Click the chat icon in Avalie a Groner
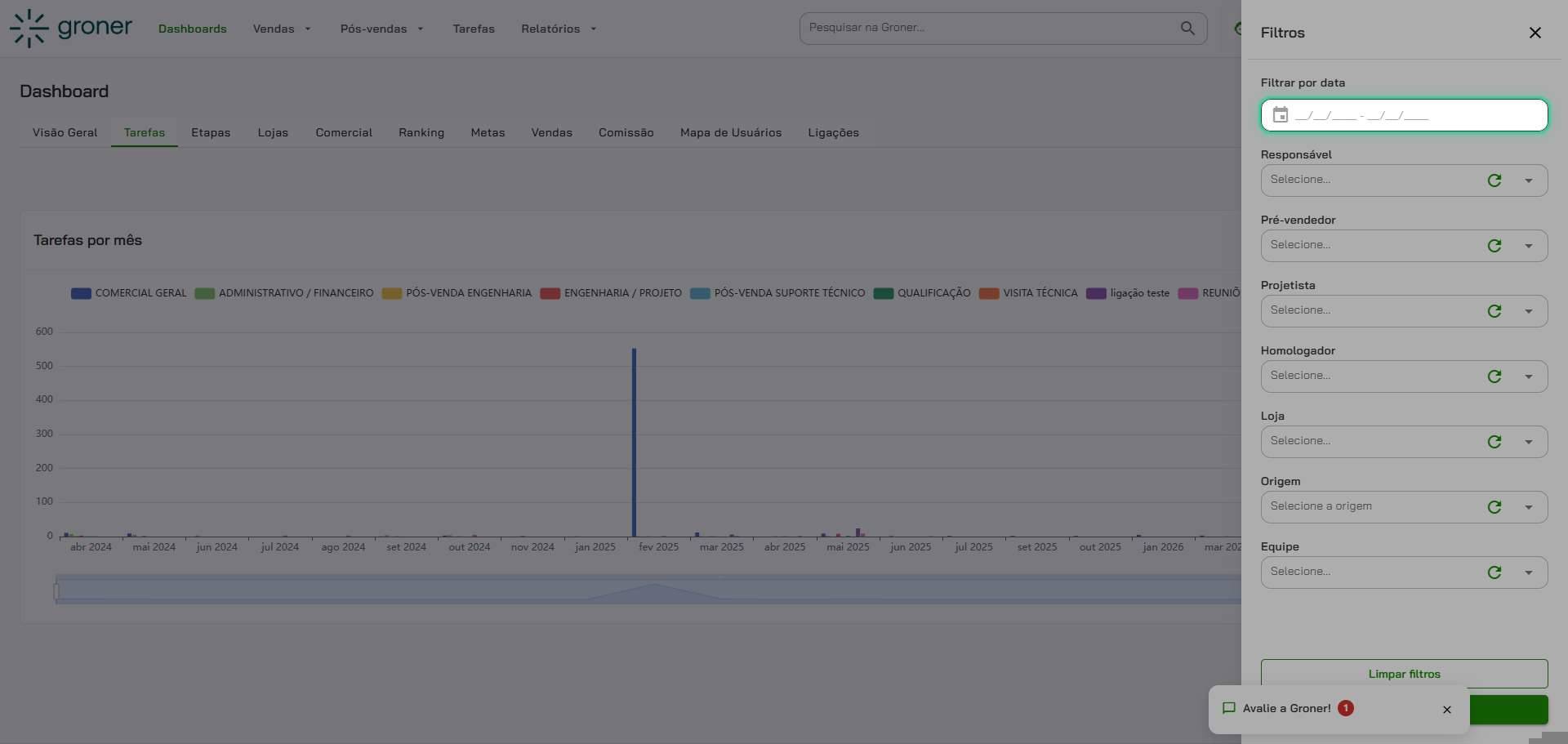The height and width of the screenshot is (744, 1568). point(1228,708)
